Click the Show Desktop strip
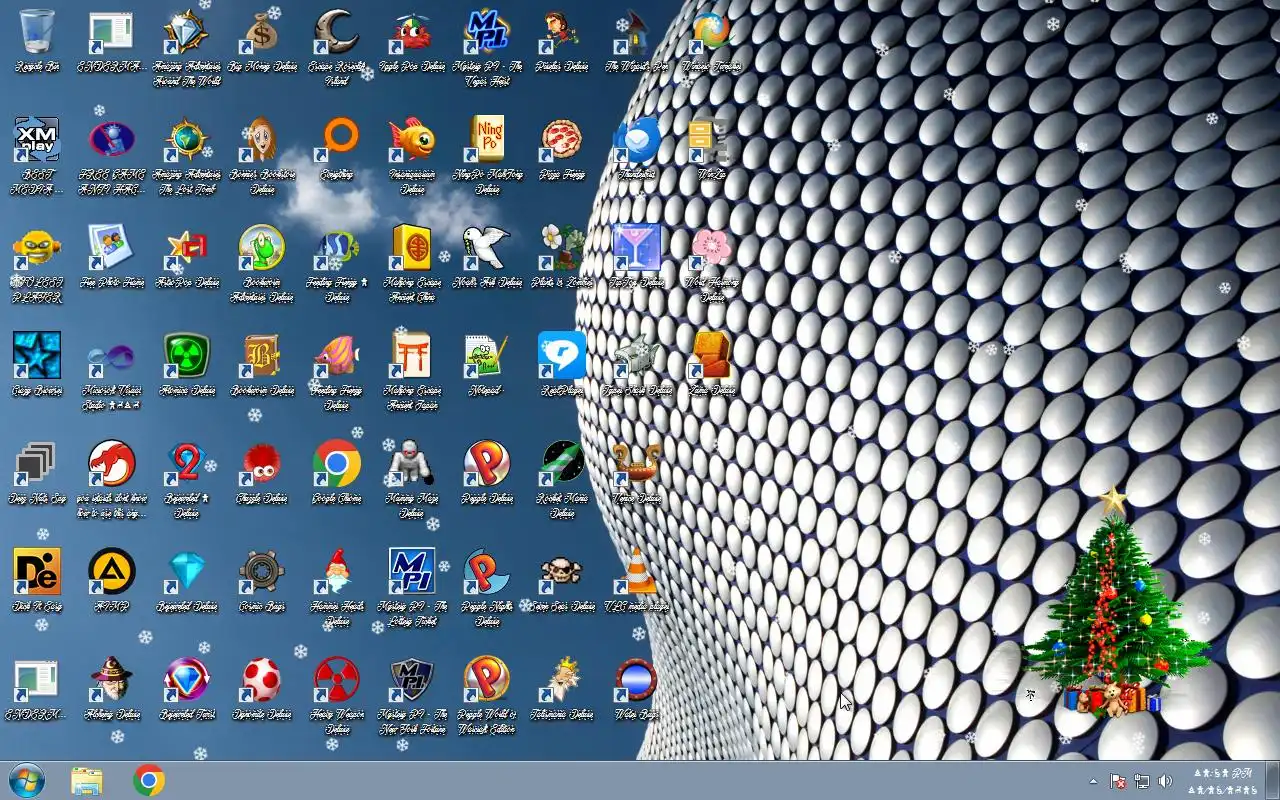The width and height of the screenshot is (1280, 800). [x=1272, y=780]
